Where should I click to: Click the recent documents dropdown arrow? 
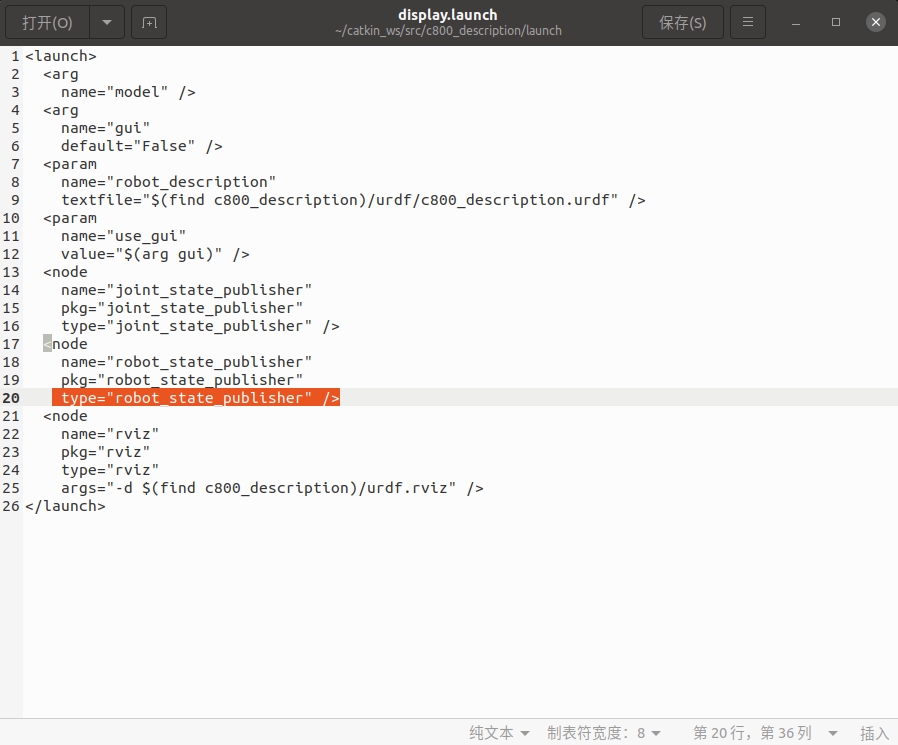click(x=106, y=22)
